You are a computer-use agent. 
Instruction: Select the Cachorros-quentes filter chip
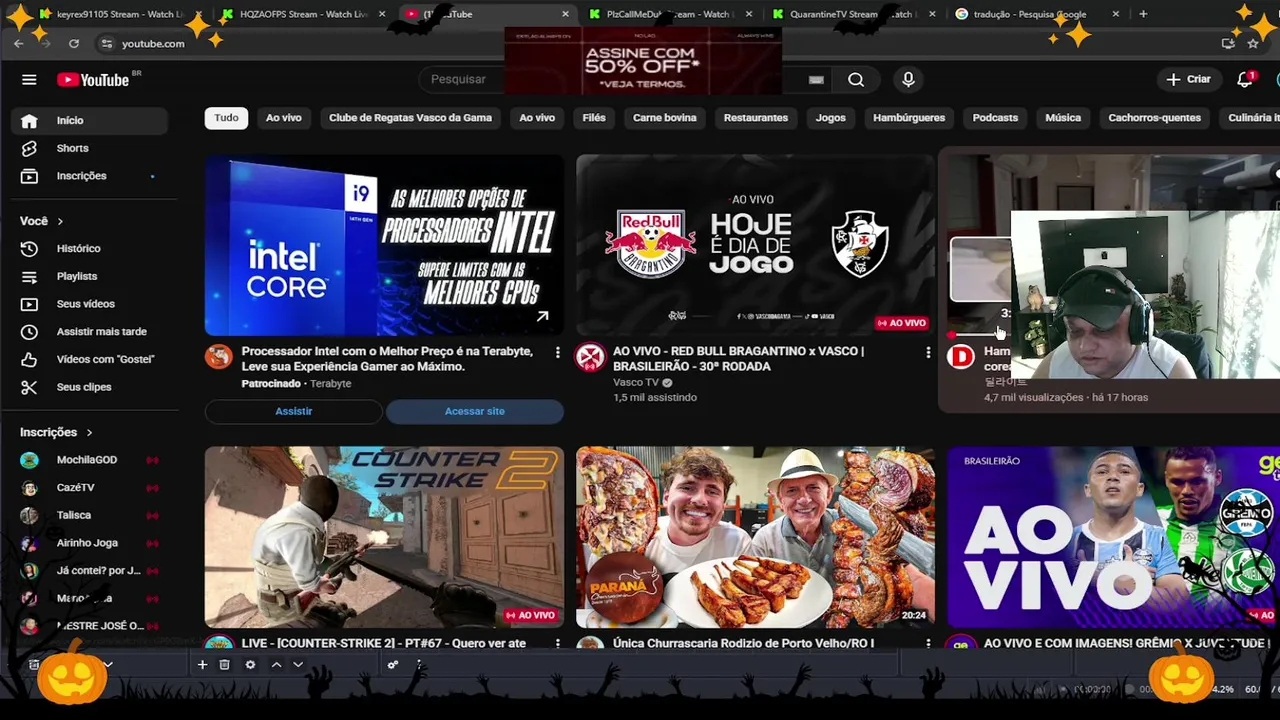pos(1154,118)
